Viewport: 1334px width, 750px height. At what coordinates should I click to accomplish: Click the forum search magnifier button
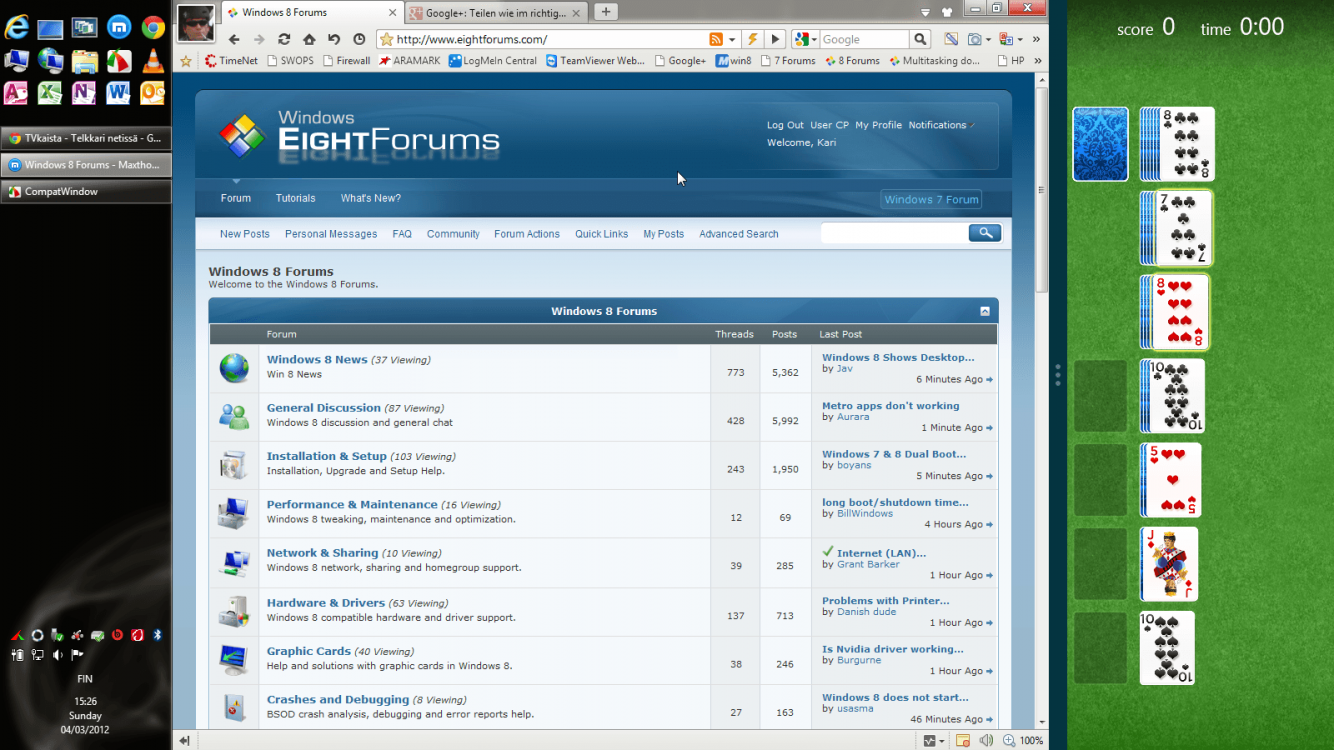984,233
